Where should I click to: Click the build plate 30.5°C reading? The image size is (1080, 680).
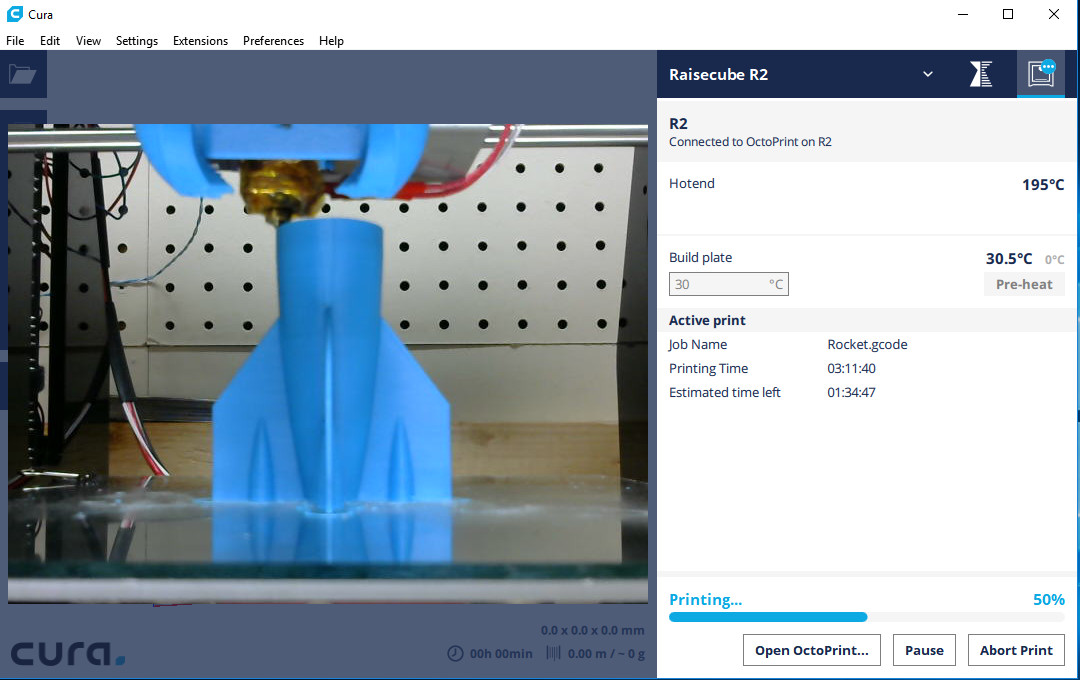(x=1008, y=258)
